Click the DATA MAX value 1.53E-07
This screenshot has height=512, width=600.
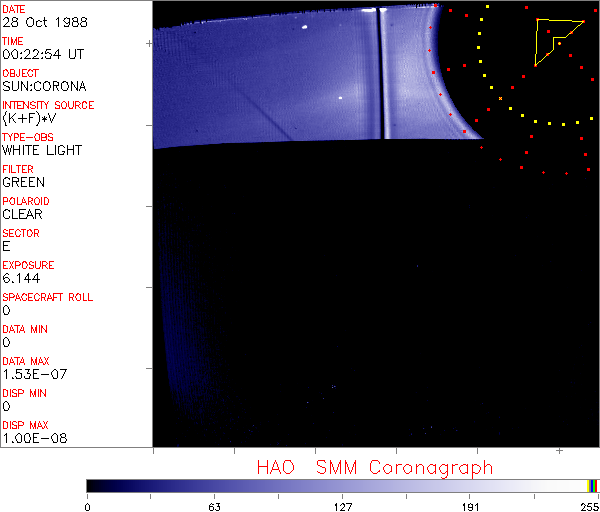[x=32, y=374]
